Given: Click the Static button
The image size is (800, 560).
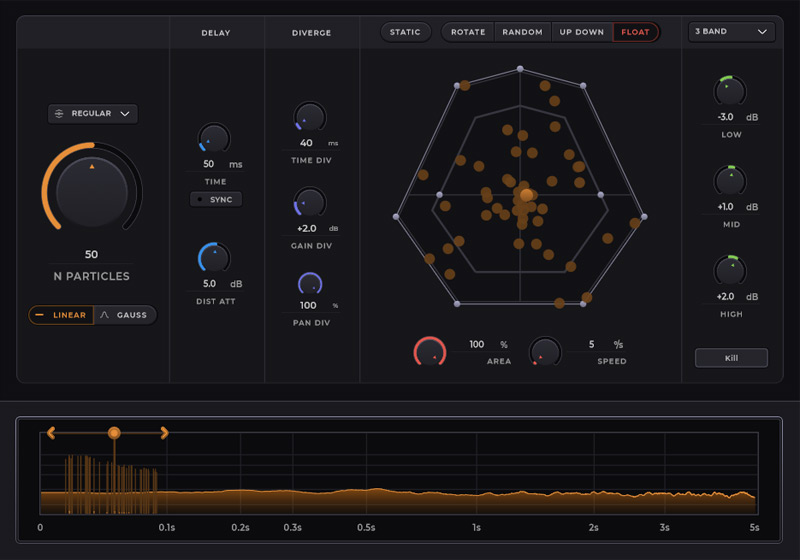Looking at the screenshot, I should coord(405,32).
